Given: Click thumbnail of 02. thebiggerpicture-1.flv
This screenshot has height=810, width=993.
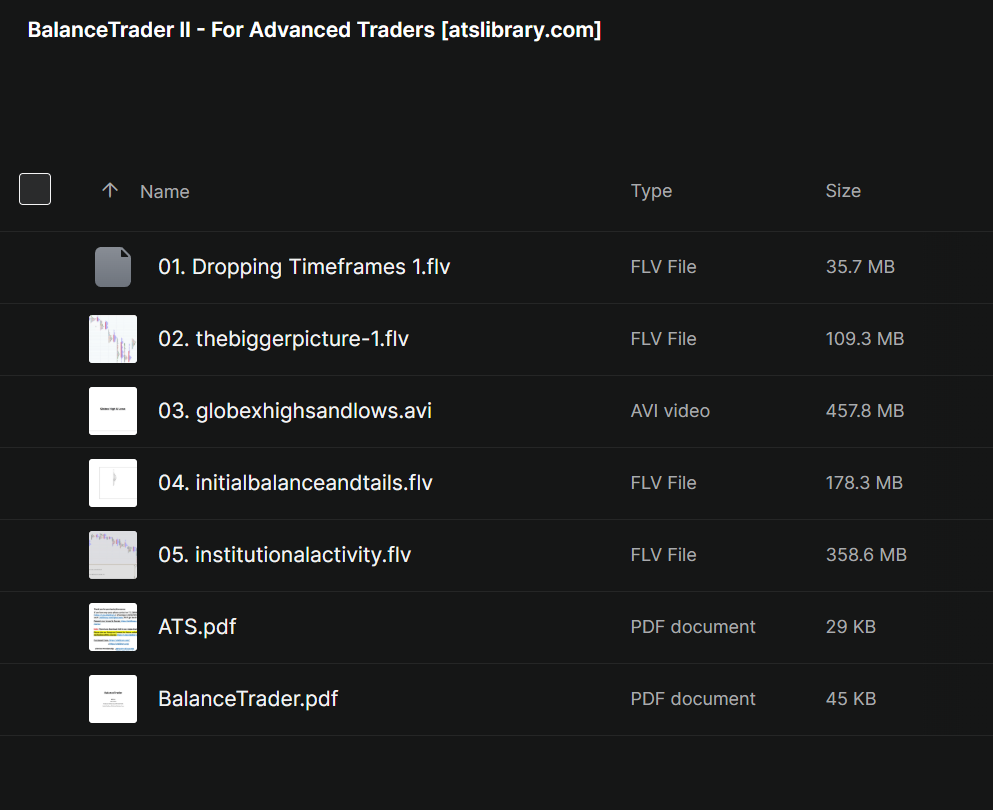Looking at the screenshot, I should 113,339.
